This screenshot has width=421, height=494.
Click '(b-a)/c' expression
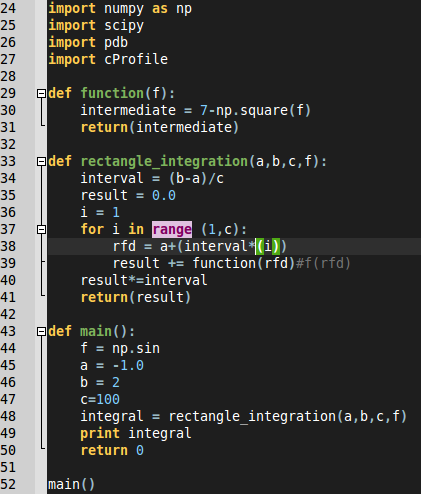196,179
